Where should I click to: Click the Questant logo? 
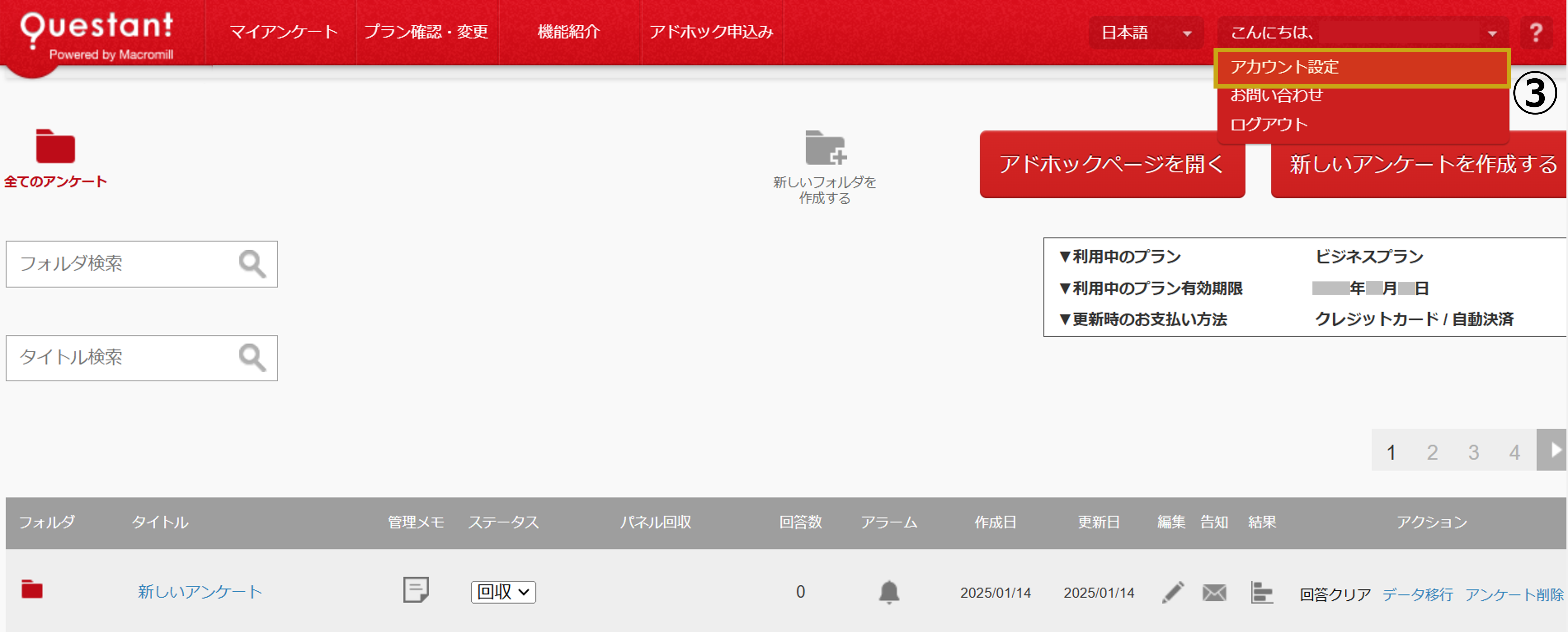[97, 36]
